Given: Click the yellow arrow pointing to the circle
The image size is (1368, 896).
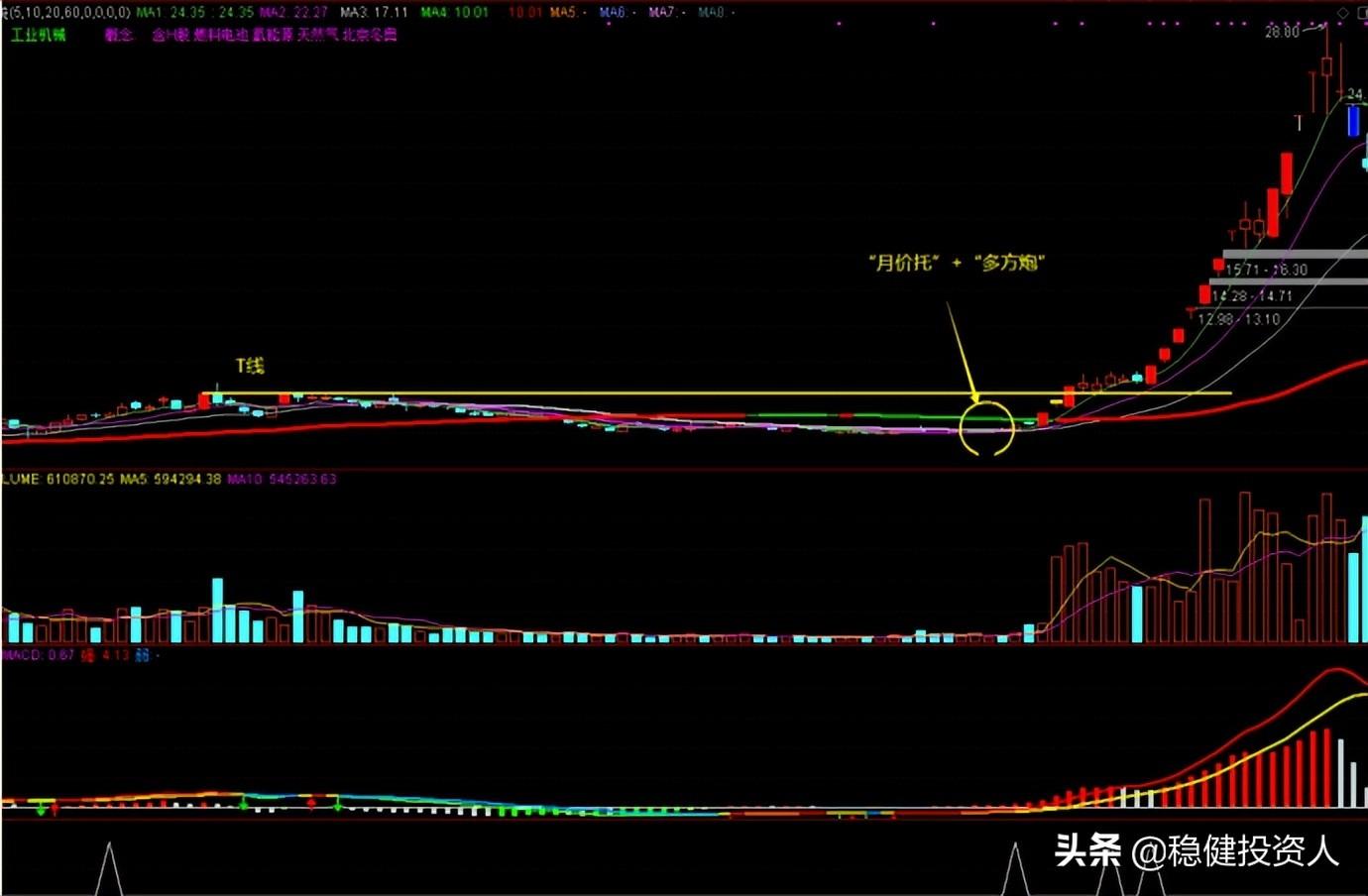Looking at the screenshot, I should (x=961, y=352).
